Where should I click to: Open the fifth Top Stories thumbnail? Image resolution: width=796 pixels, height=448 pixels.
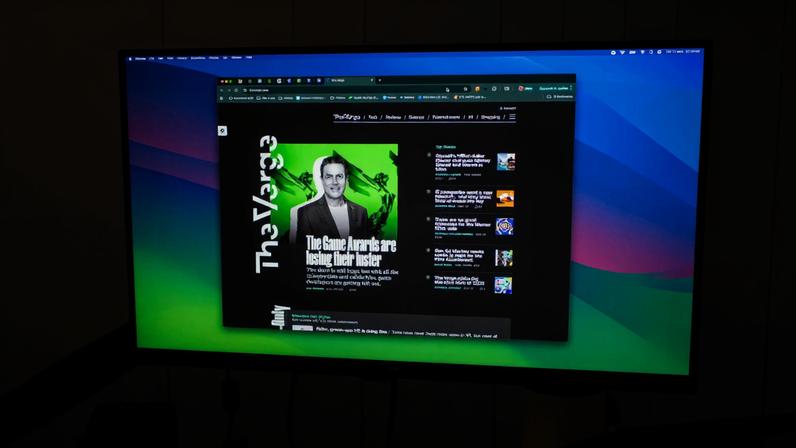[503, 285]
